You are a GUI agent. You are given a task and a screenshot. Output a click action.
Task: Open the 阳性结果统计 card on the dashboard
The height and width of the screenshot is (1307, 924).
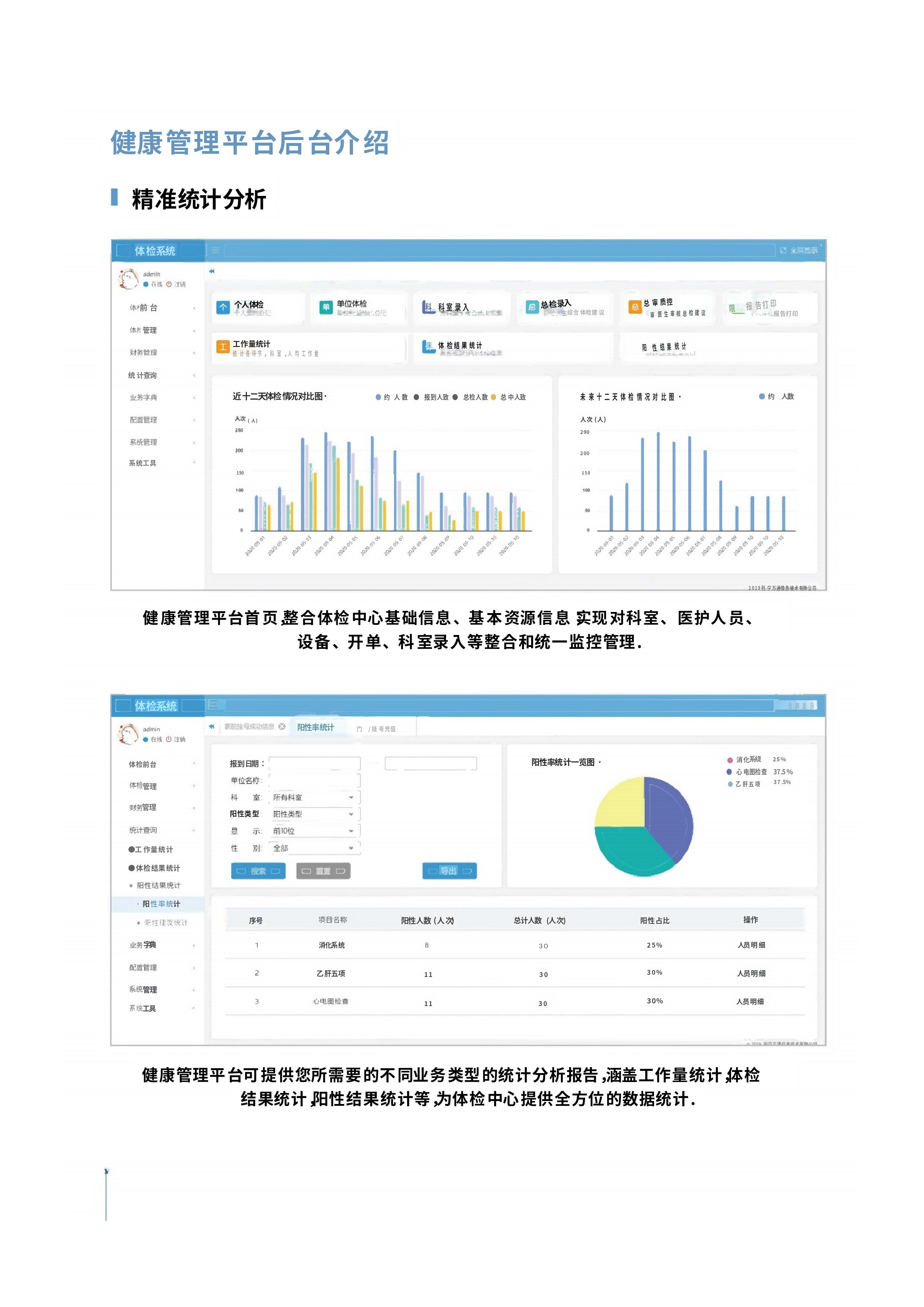coord(718,348)
